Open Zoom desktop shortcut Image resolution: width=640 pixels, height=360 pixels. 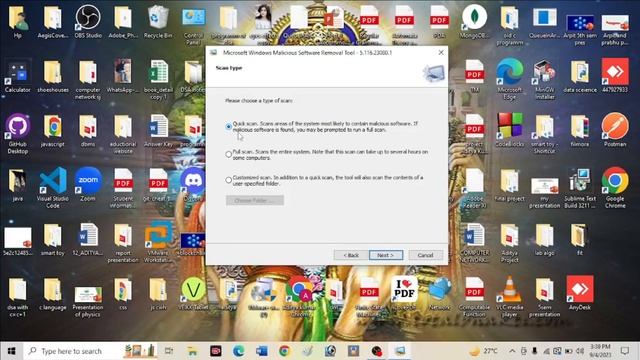(88, 184)
